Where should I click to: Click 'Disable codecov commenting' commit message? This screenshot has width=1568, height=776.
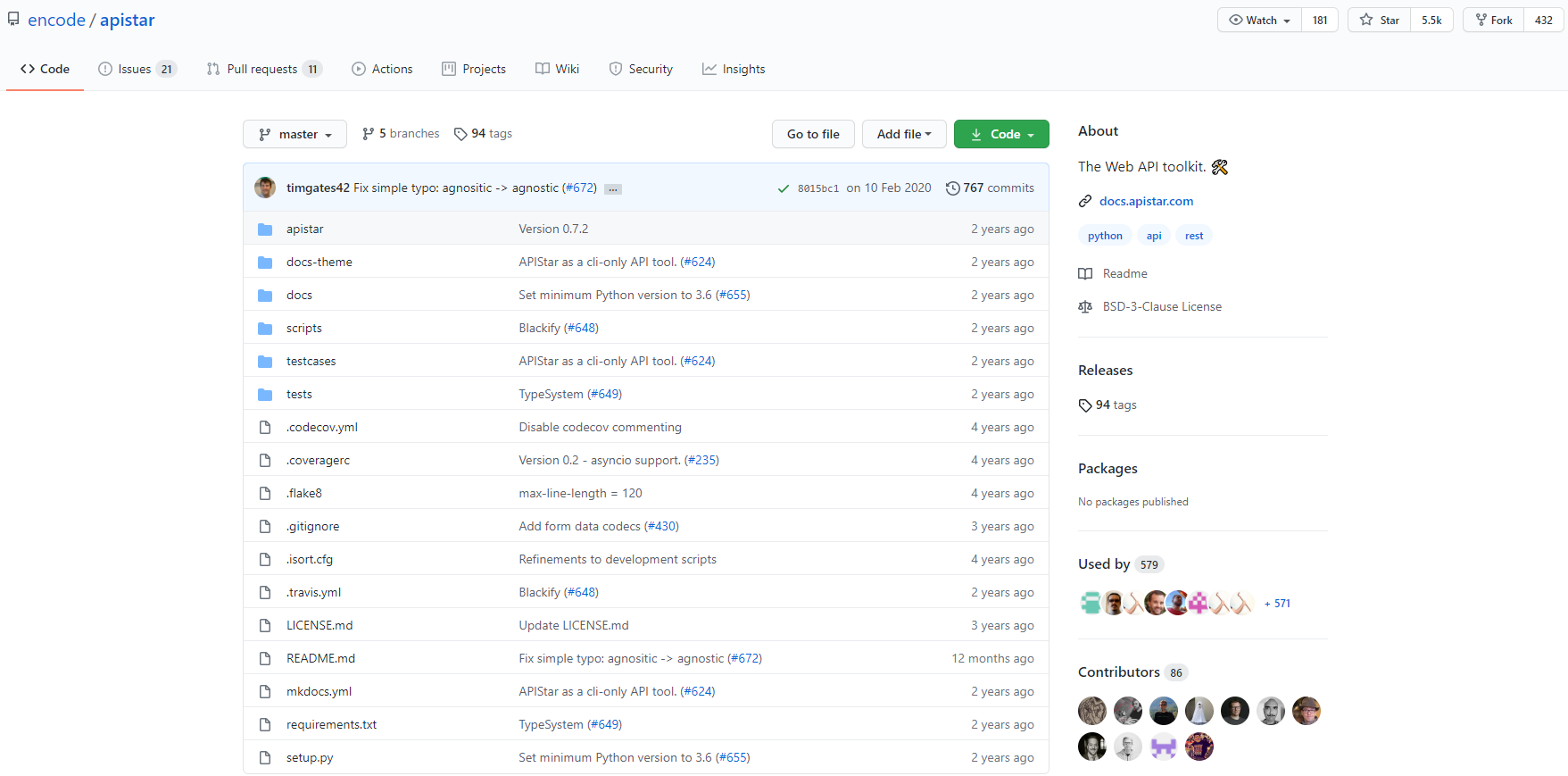click(x=600, y=428)
